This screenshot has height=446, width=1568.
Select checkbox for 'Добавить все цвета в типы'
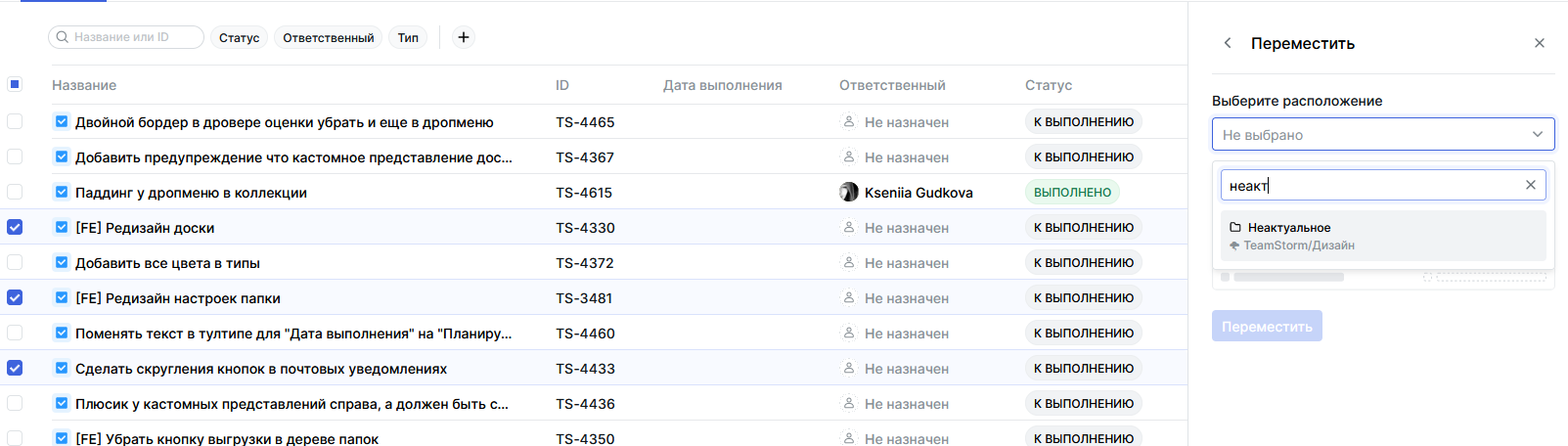click(x=15, y=262)
